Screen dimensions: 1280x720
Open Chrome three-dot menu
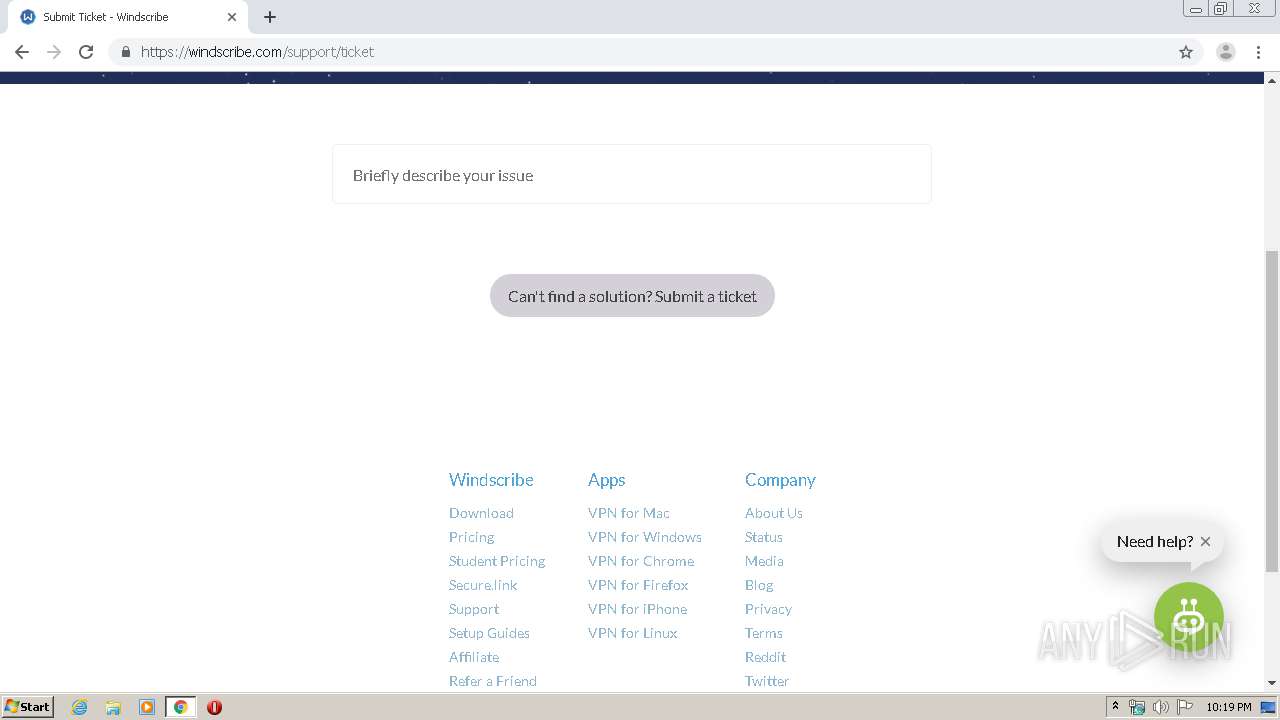tap(1258, 52)
